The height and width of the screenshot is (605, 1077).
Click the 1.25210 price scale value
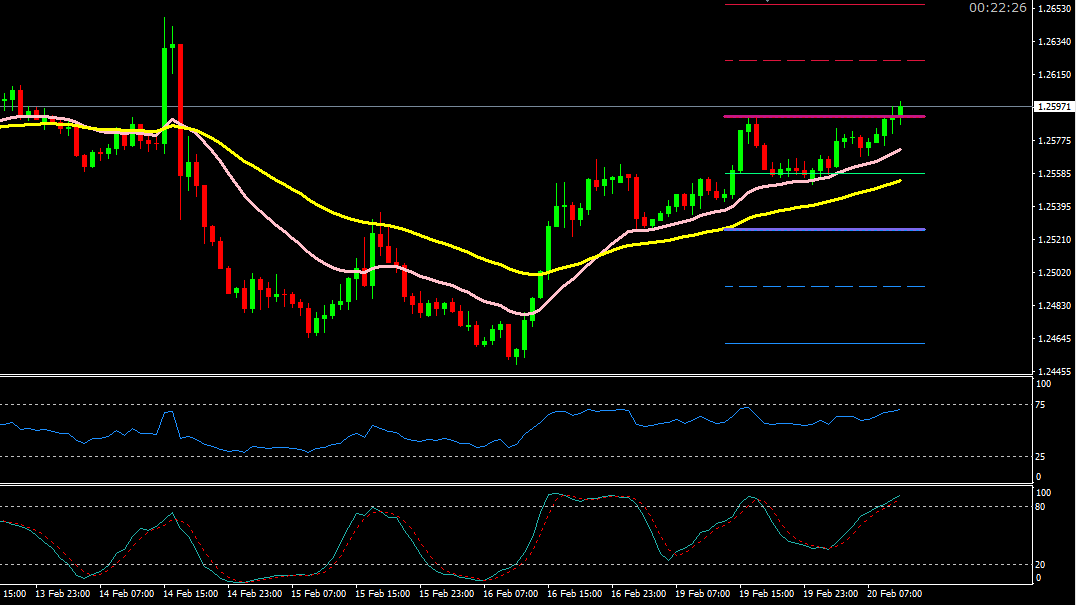click(x=1054, y=239)
